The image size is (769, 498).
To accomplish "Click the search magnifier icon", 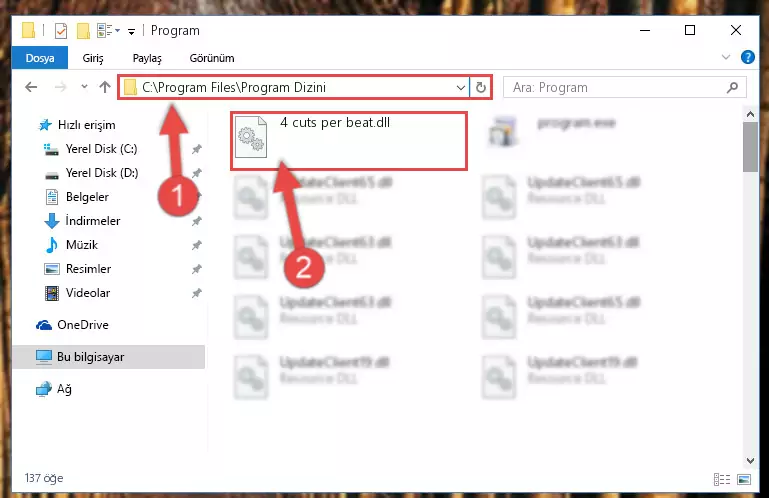I will 732,88.
